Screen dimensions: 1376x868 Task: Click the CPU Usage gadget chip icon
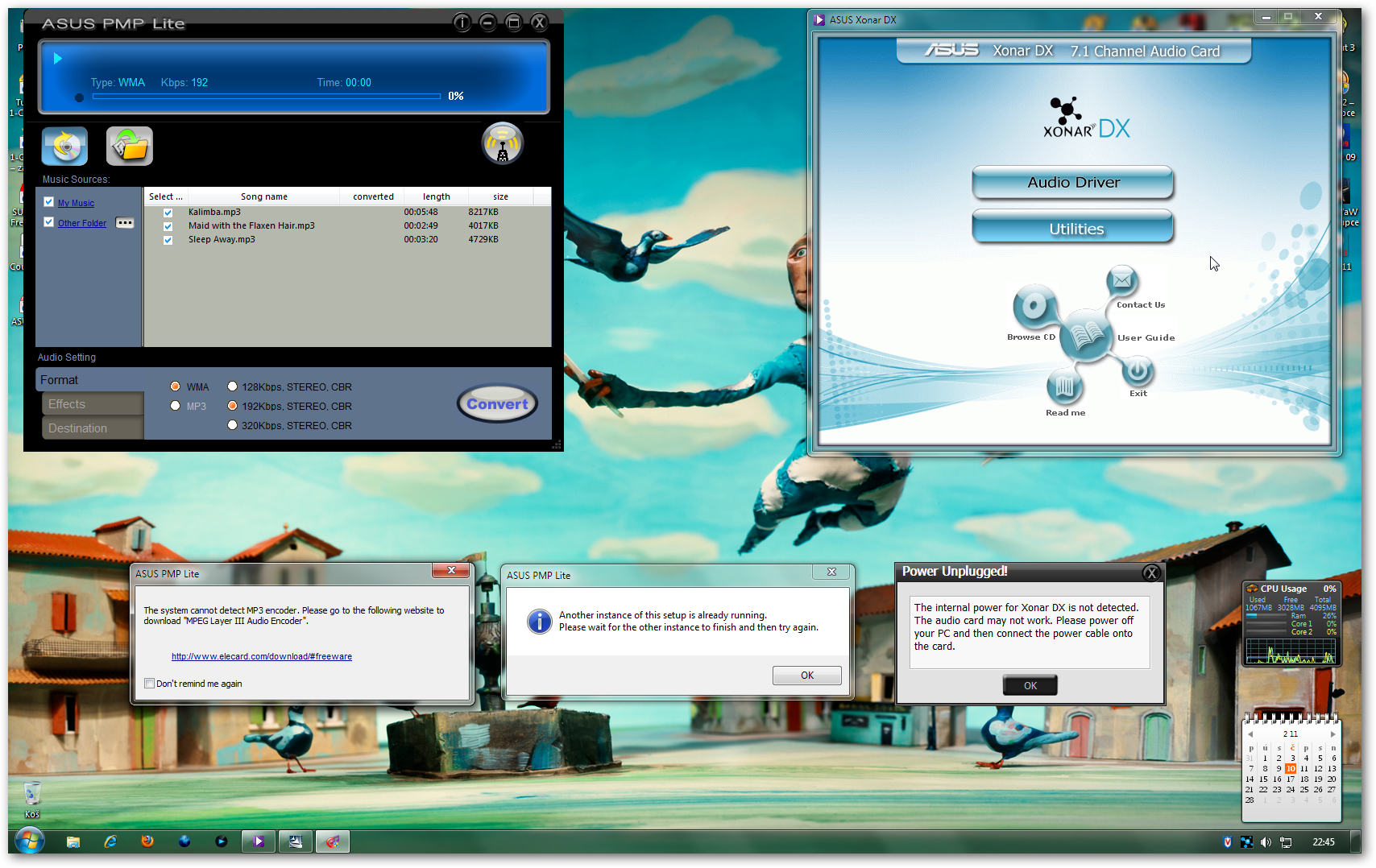click(1252, 589)
